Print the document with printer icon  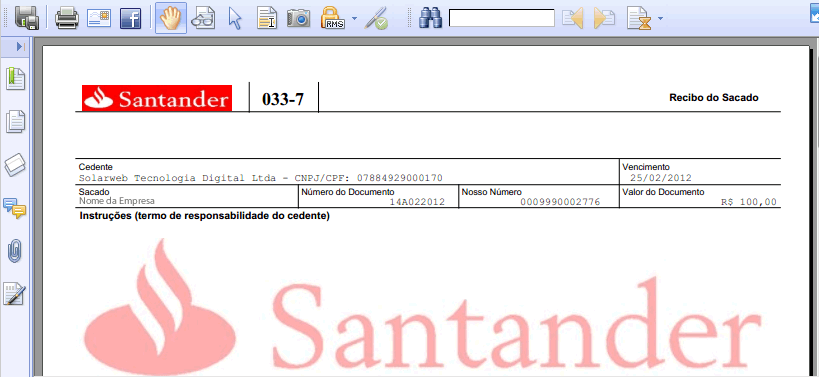(x=67, y=18)
